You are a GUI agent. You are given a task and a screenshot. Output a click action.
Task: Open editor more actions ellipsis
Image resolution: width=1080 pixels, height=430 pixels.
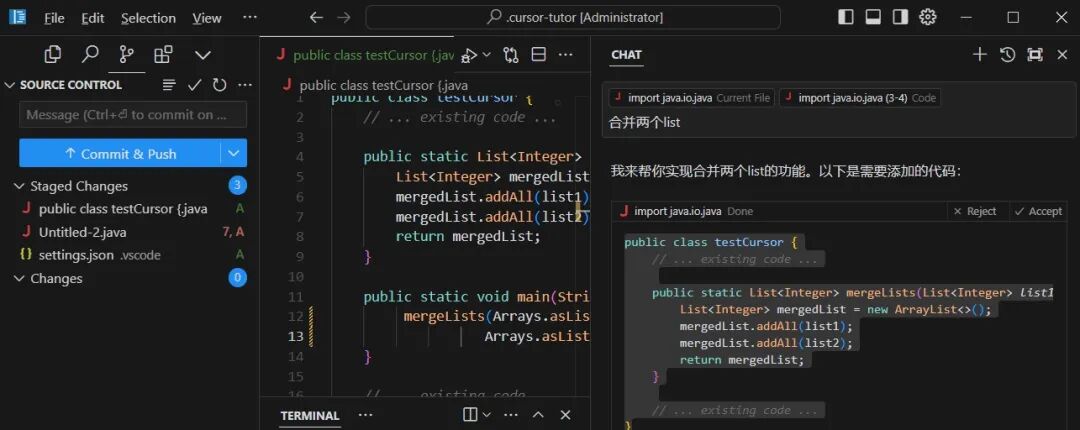565,55
